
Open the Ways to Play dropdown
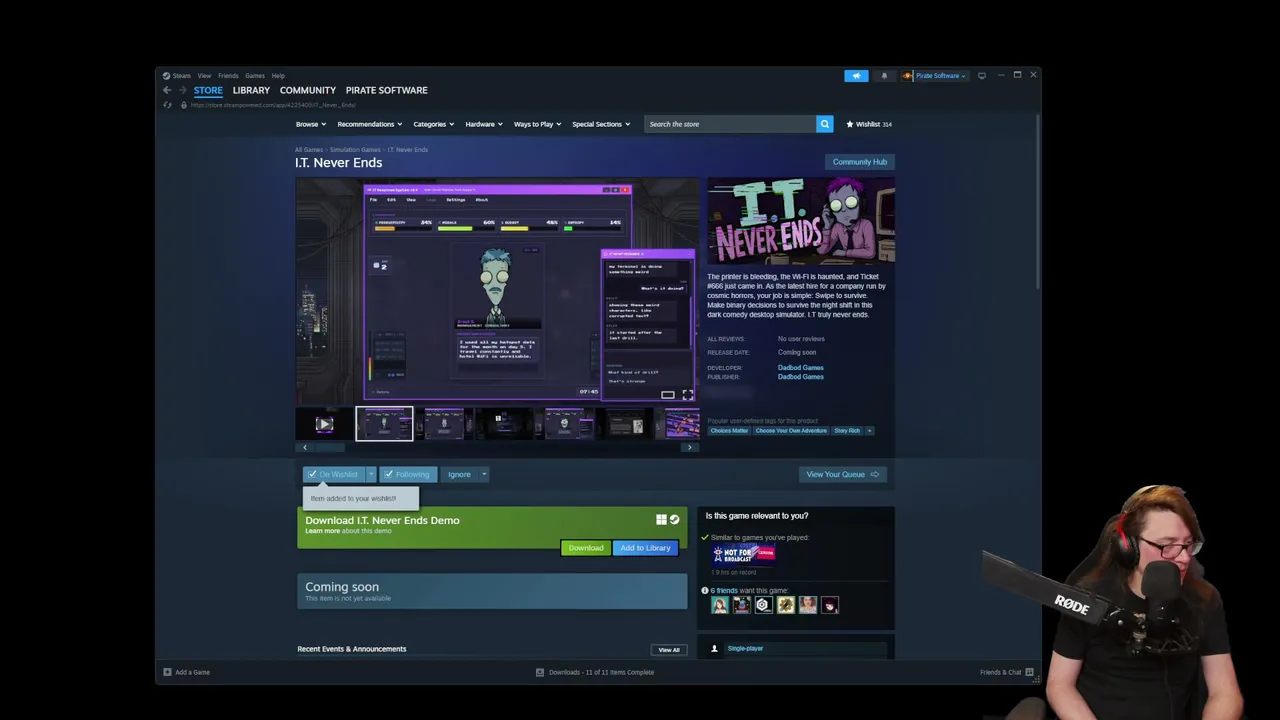(x=537, y=124)
